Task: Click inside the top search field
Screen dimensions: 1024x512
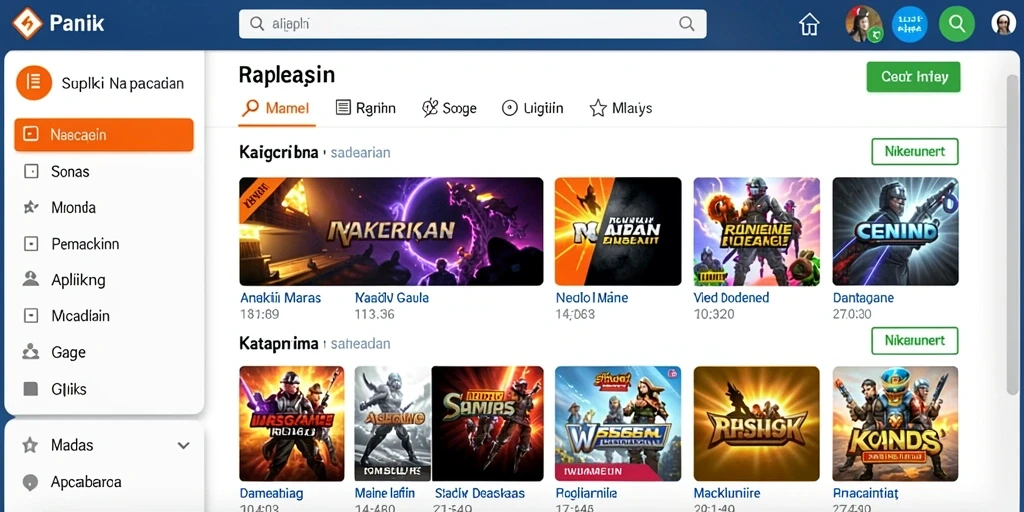Action: (x=473, y=24)
